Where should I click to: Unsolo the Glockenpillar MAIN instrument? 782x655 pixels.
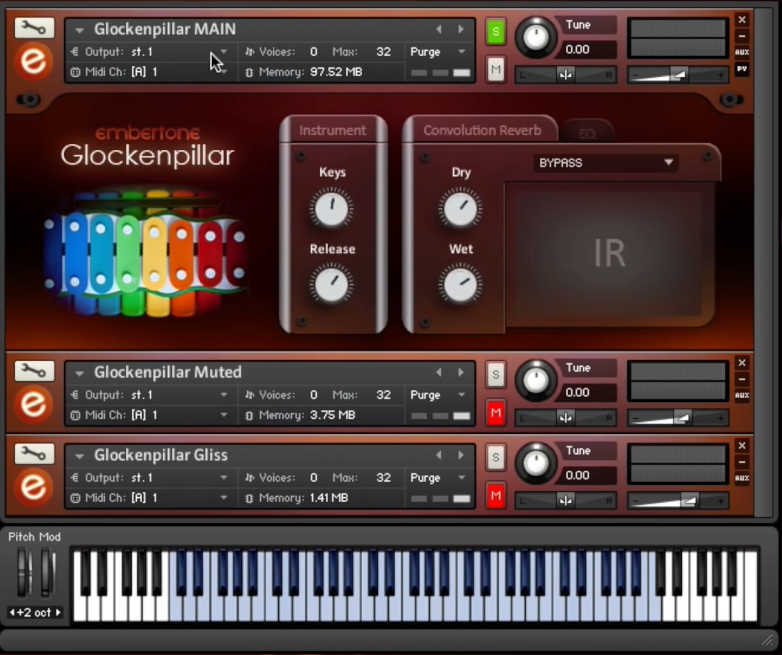(x=496, y=32)
